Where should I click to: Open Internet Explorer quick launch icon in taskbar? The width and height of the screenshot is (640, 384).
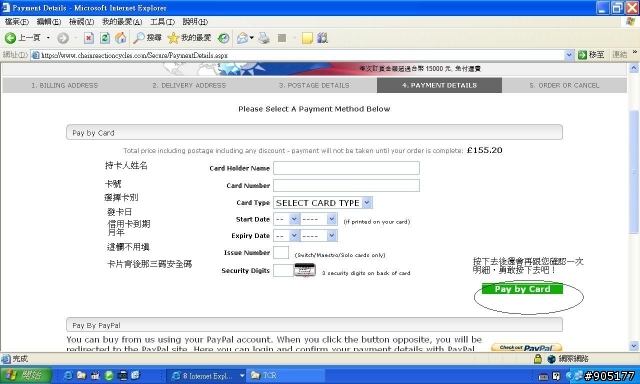(68, 375)
